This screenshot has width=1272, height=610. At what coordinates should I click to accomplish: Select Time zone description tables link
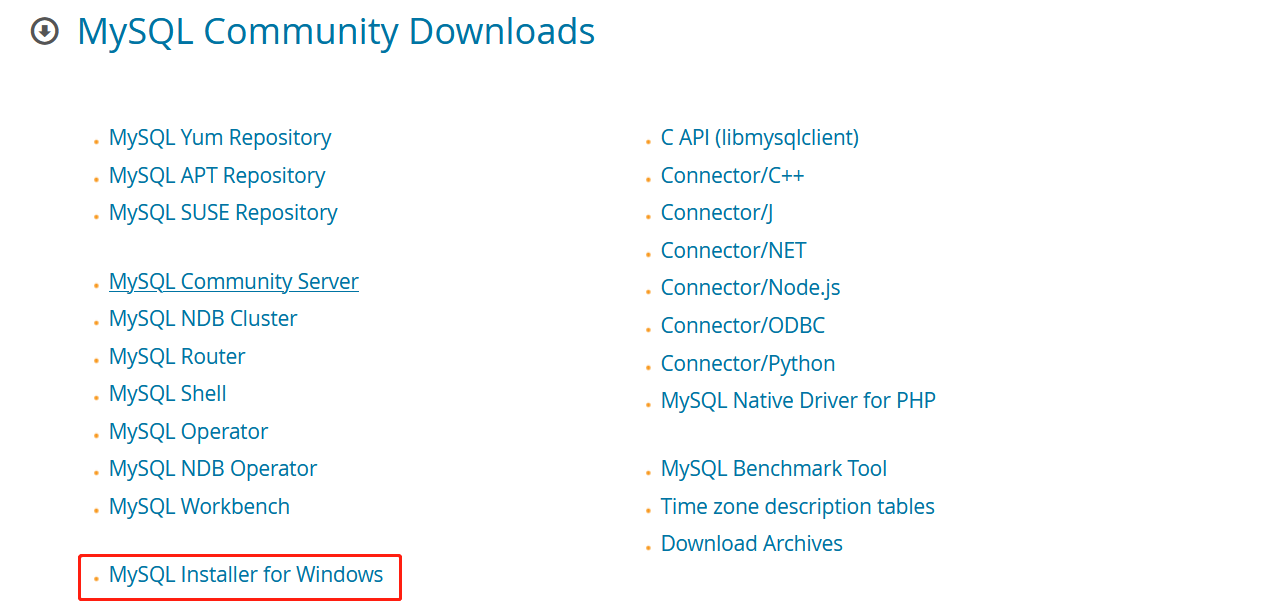798,507
